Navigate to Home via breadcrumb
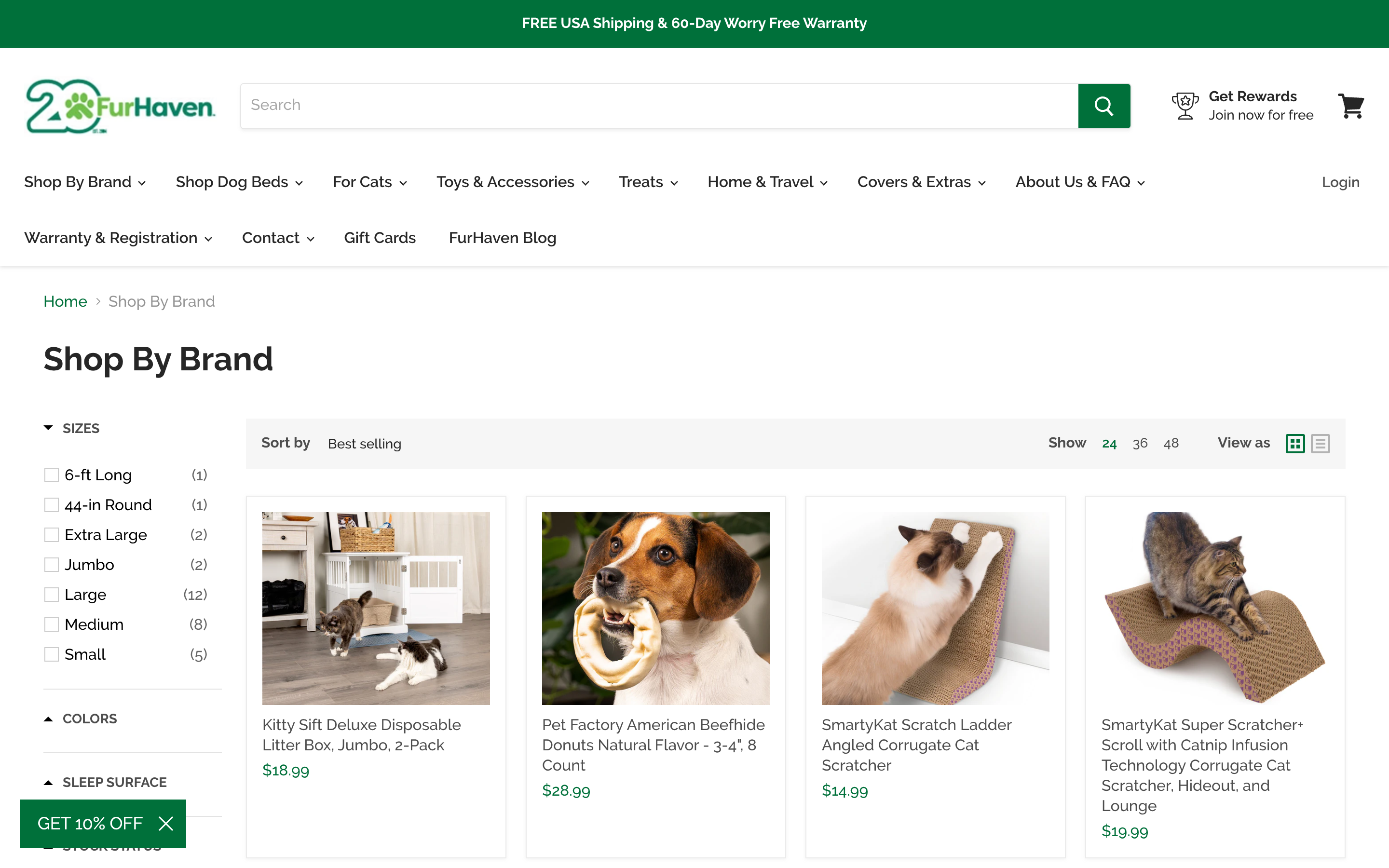Viewport: 1389px width, 868px height. tap(65, 301)
